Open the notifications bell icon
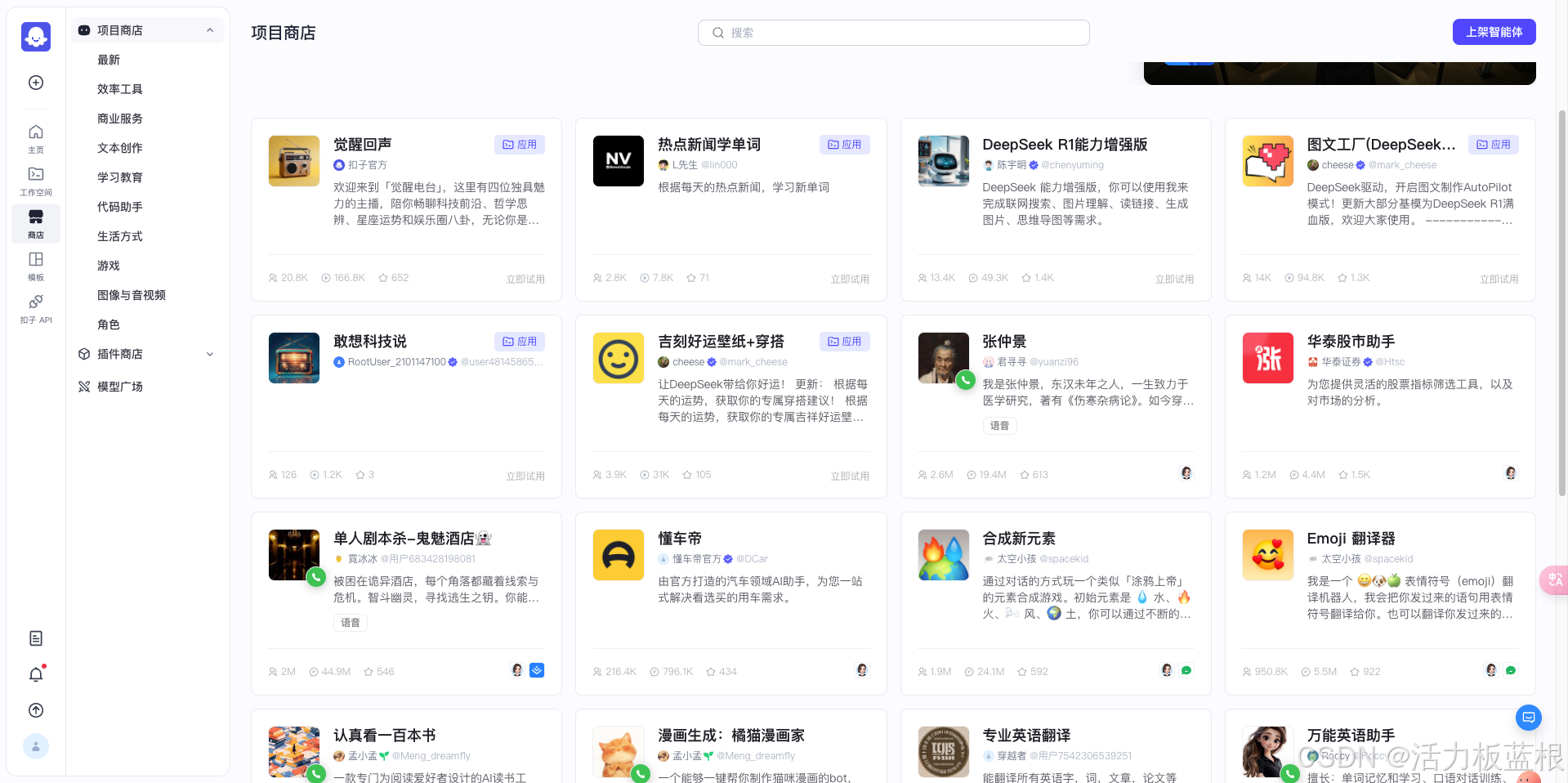 36,674
